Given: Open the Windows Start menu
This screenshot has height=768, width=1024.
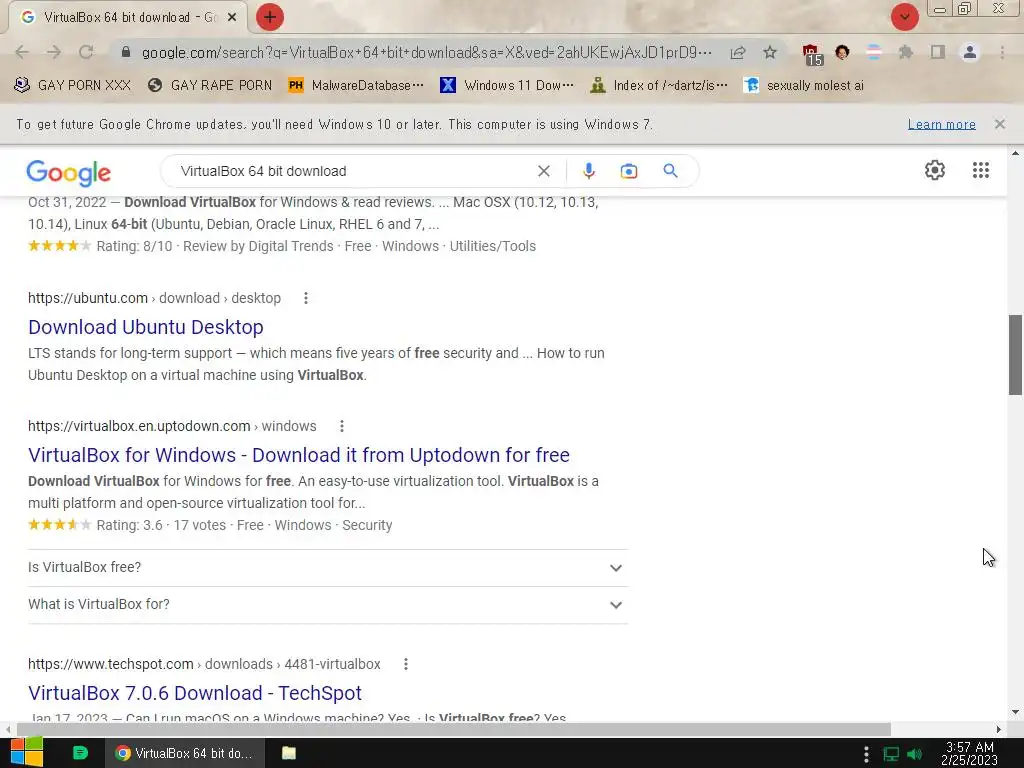Looking at the screenshot, I should [26, 753].
